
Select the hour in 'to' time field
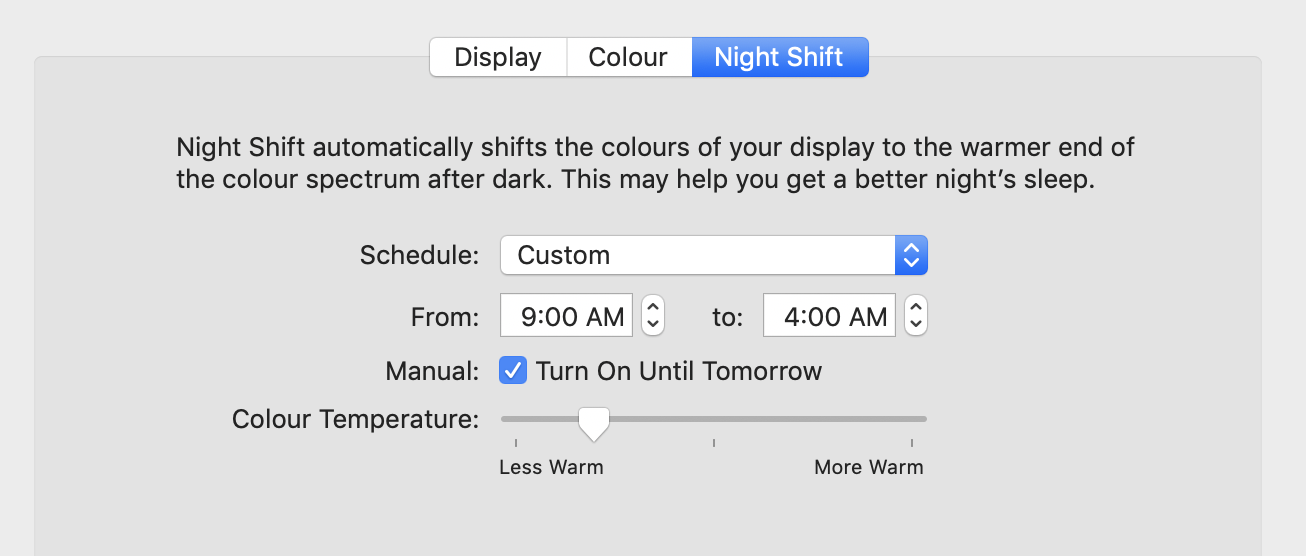click(792, 317)
